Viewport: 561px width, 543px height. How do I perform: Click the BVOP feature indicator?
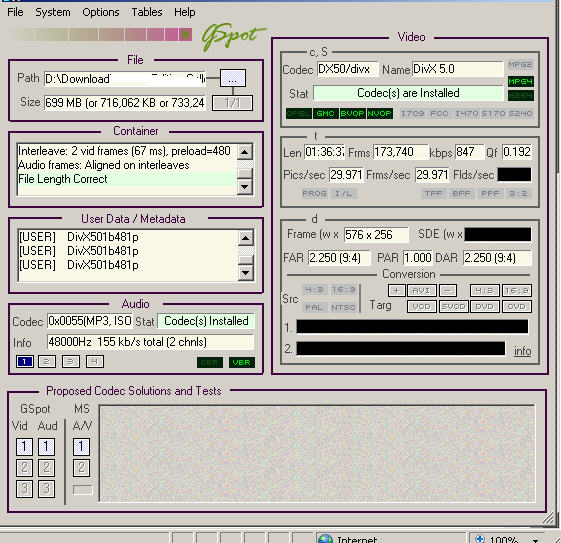(352, 114)
